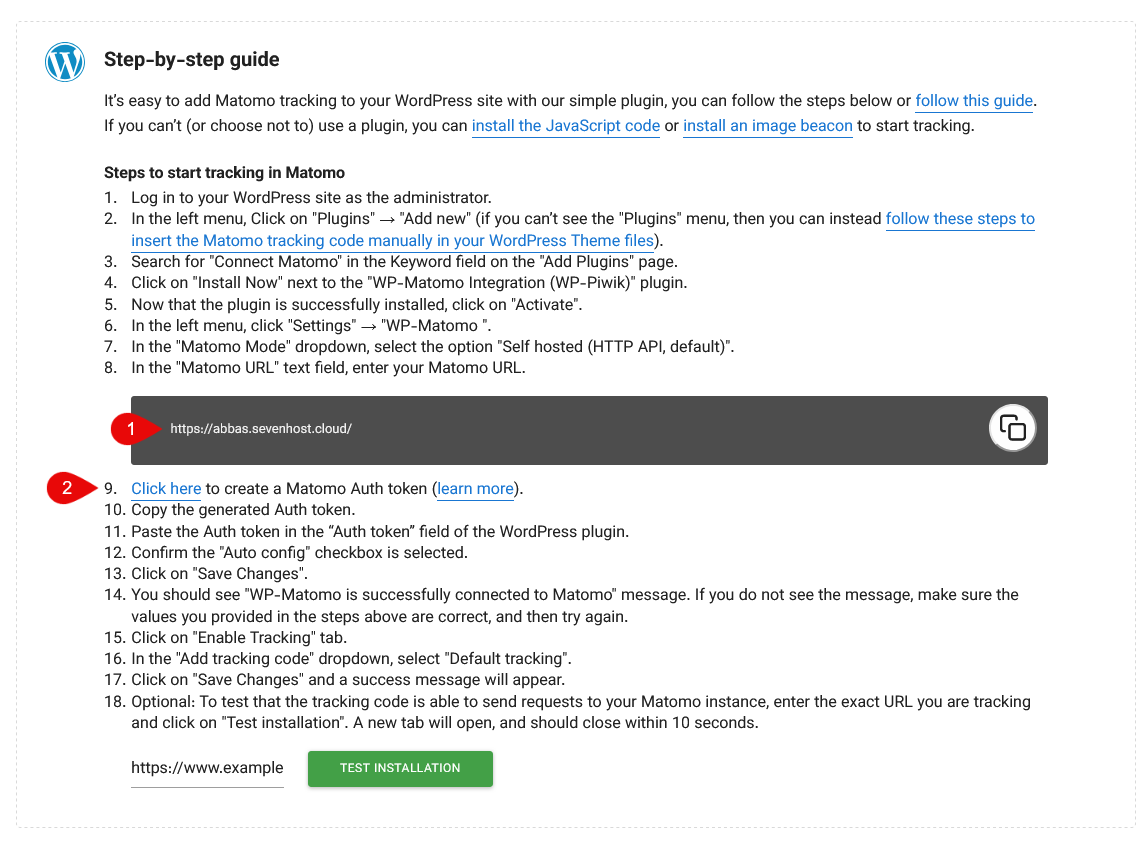Click step 10 'Copy the generated Auth token'
Screen dimensions: 1146x846
click(243, 510)
